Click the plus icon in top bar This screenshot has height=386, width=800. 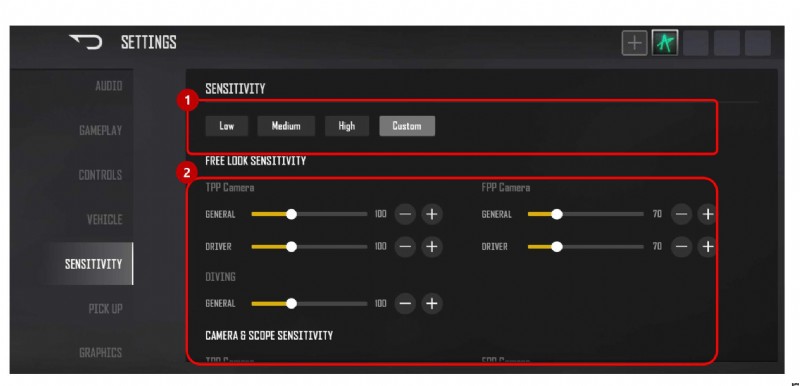click(634, 43)
